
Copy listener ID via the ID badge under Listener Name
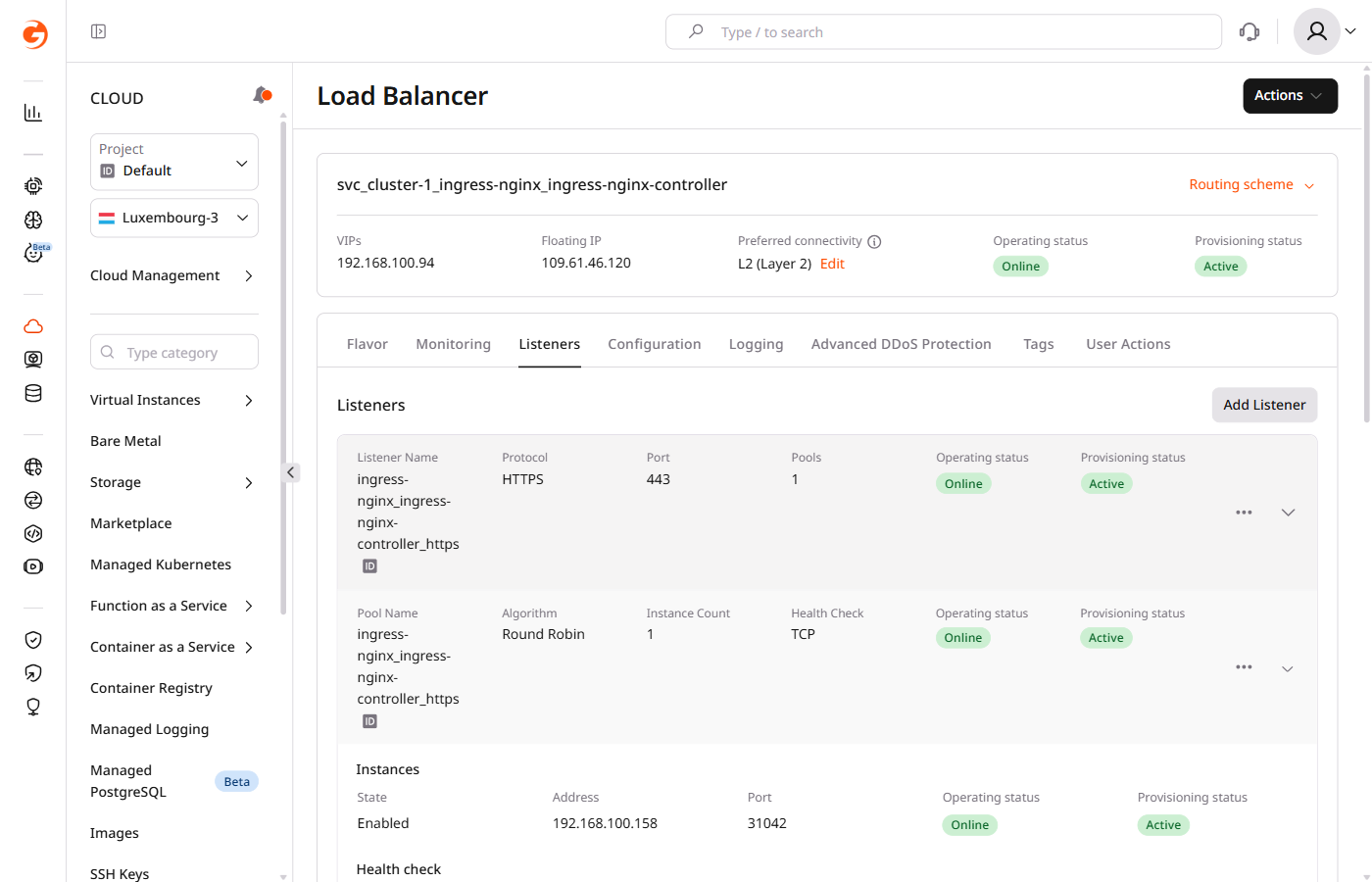pos(369,566)
